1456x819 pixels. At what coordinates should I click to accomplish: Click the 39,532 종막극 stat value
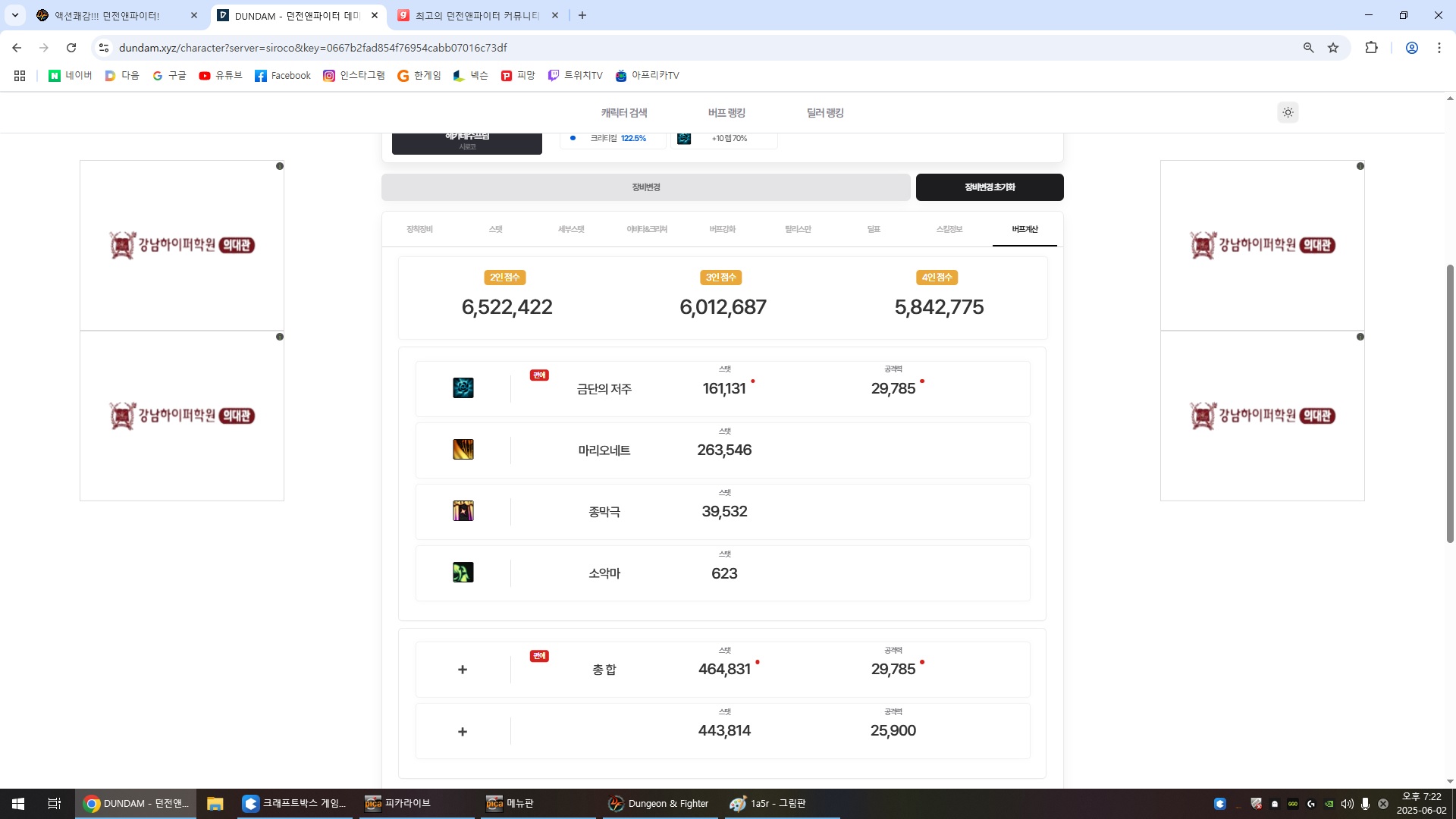[x=724, y=512]
